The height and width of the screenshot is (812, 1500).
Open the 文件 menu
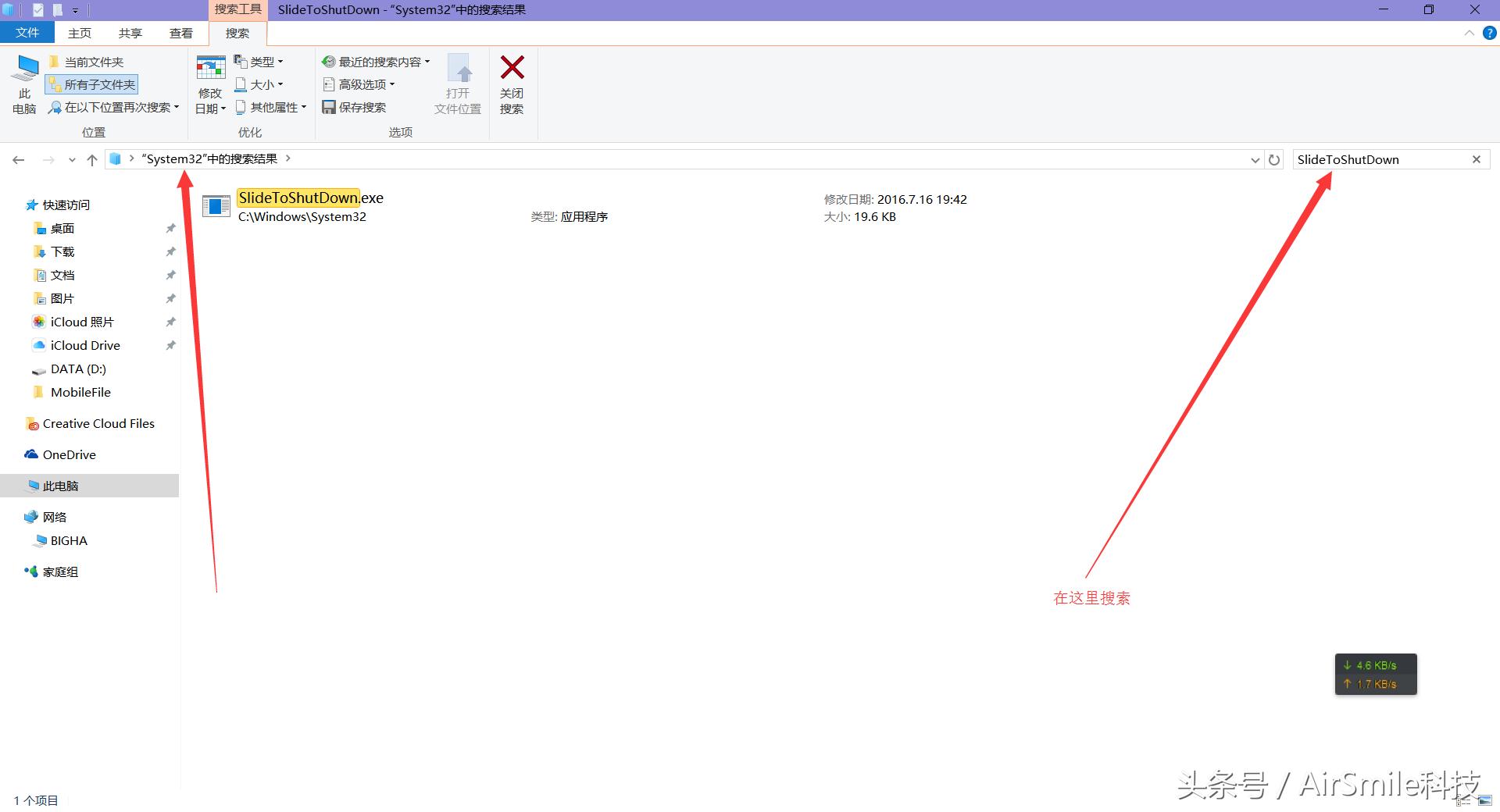pyautogui.click(x=27, y=33)
